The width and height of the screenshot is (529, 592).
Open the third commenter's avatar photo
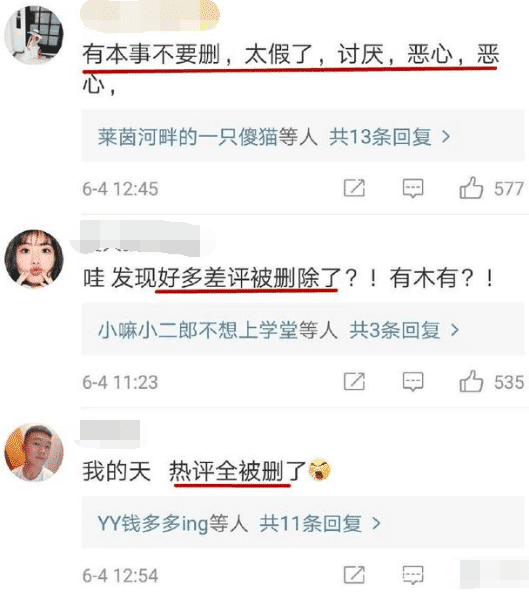[x=34, y=452]
